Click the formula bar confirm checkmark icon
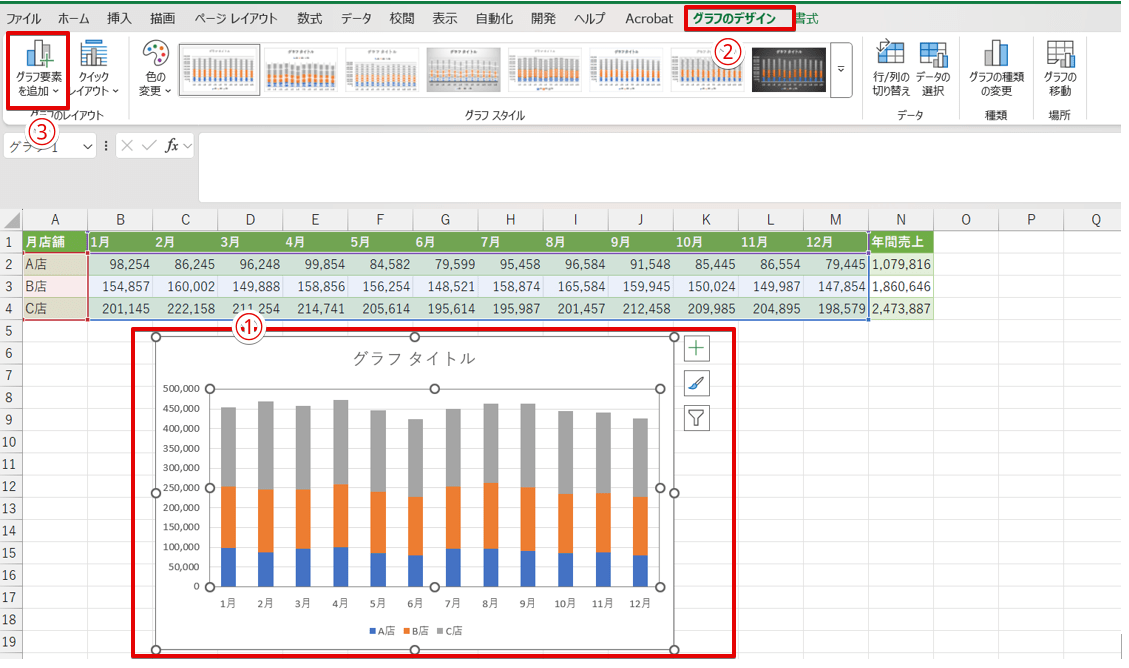The width and height of the screenshot is (1129, 668). [149, 146]
